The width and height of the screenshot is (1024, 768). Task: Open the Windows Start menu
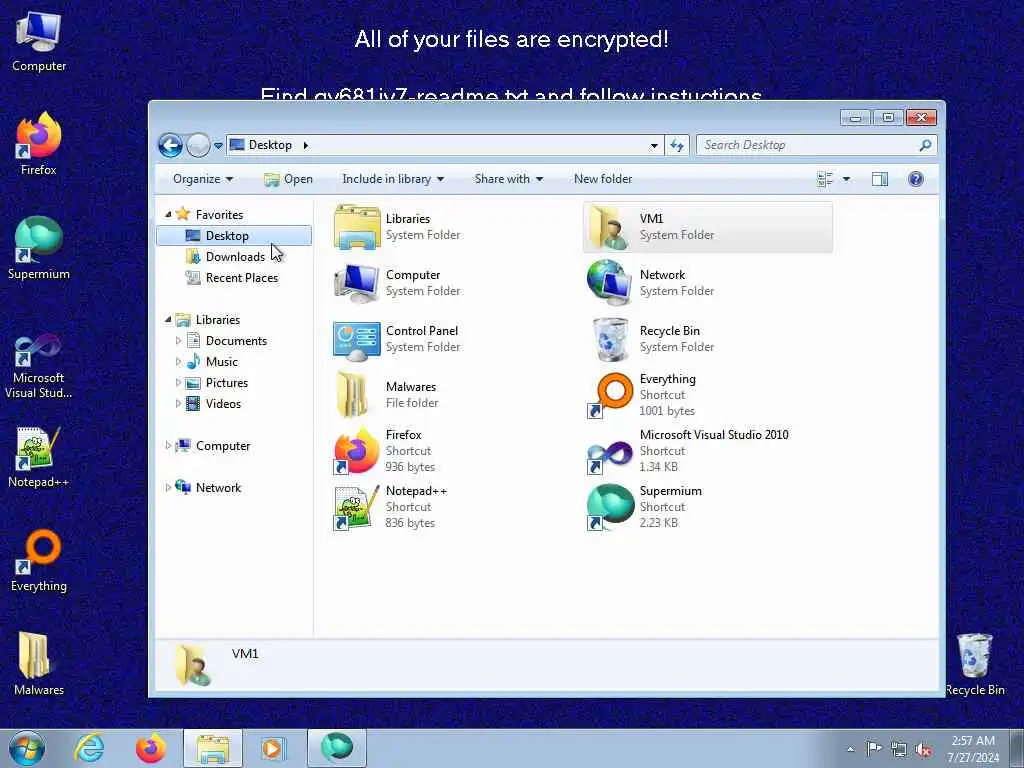tap(27, 748)
